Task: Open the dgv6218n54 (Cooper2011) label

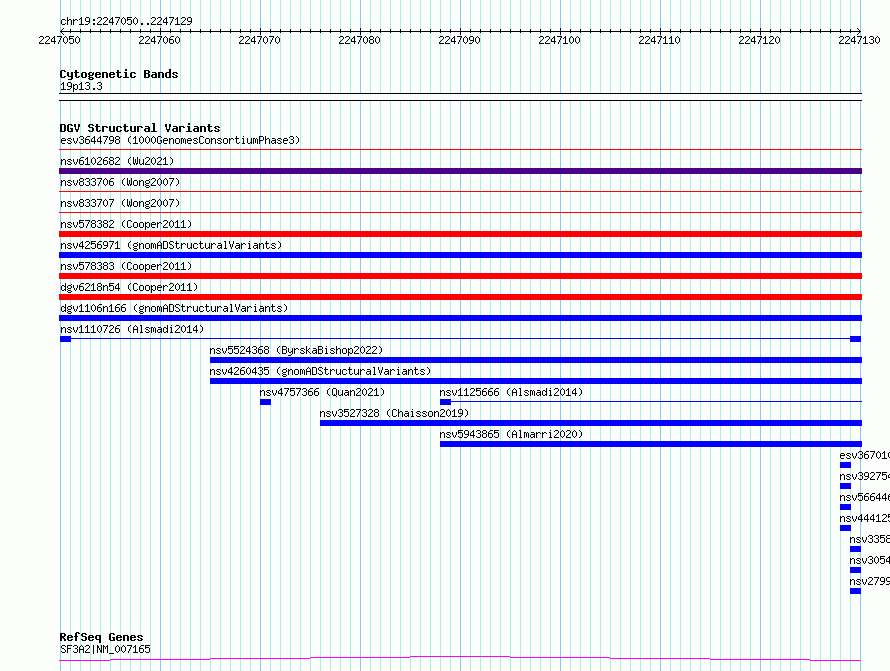Action: point(129,287)
